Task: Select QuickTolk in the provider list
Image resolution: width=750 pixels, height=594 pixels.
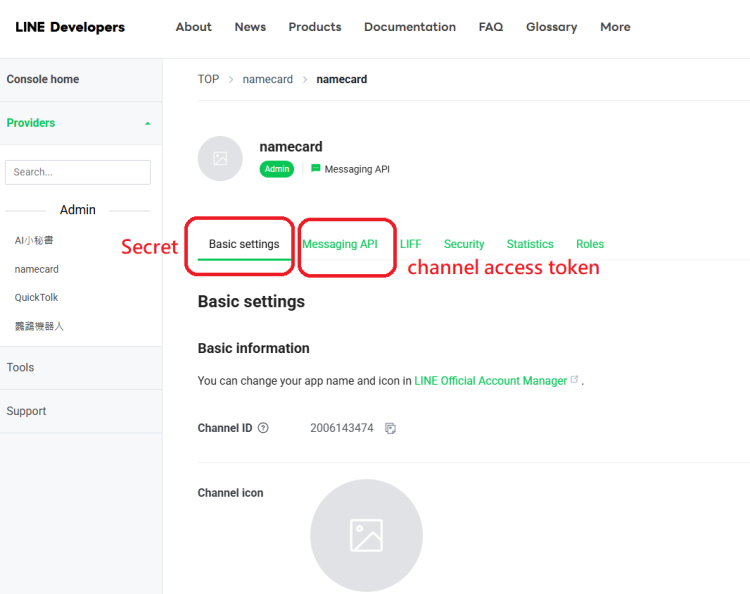Action: [x=37, y=298]
